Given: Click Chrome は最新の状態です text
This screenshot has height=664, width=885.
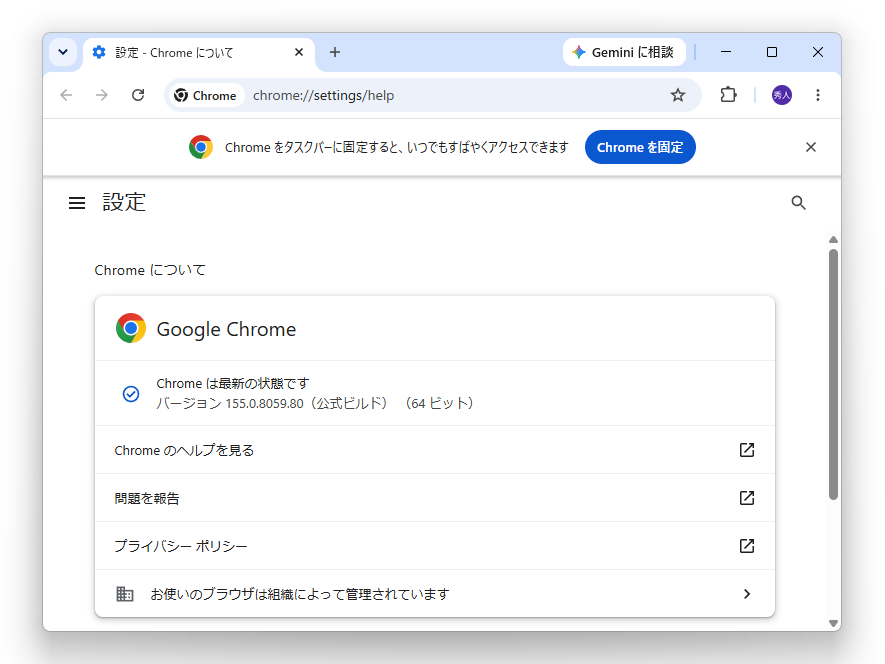Looking at the screenshot, I should coord(233,383).
